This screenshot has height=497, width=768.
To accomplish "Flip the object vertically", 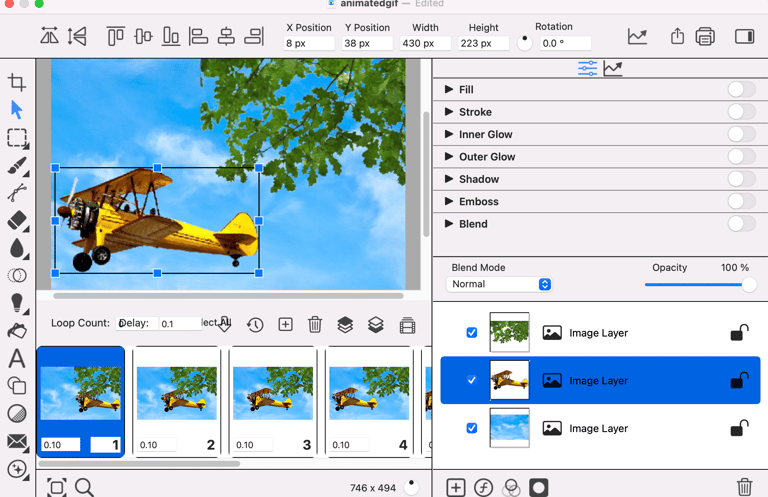I will (77, 36).
